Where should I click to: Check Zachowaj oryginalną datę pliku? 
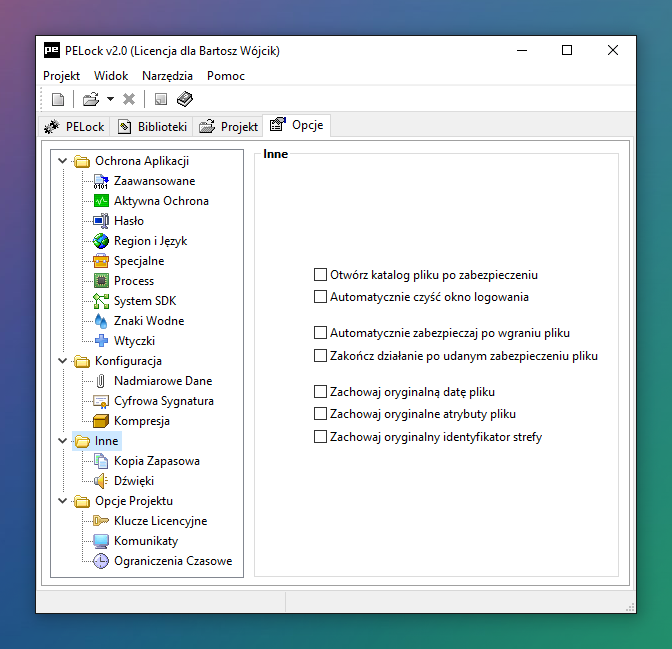(x=321, y=392)
